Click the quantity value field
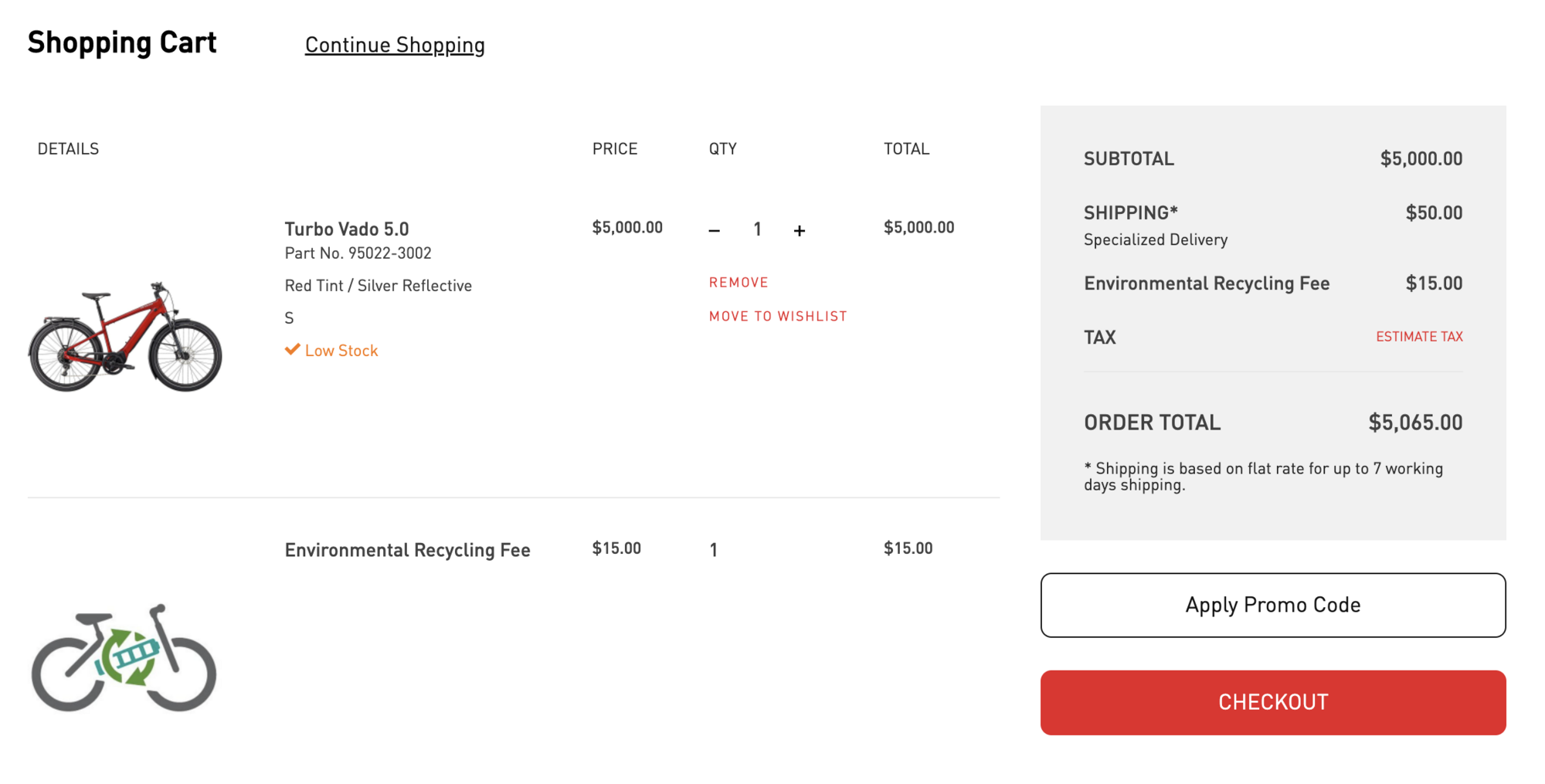The width and height of the screenshot is (1545, 784). [758, 229]
